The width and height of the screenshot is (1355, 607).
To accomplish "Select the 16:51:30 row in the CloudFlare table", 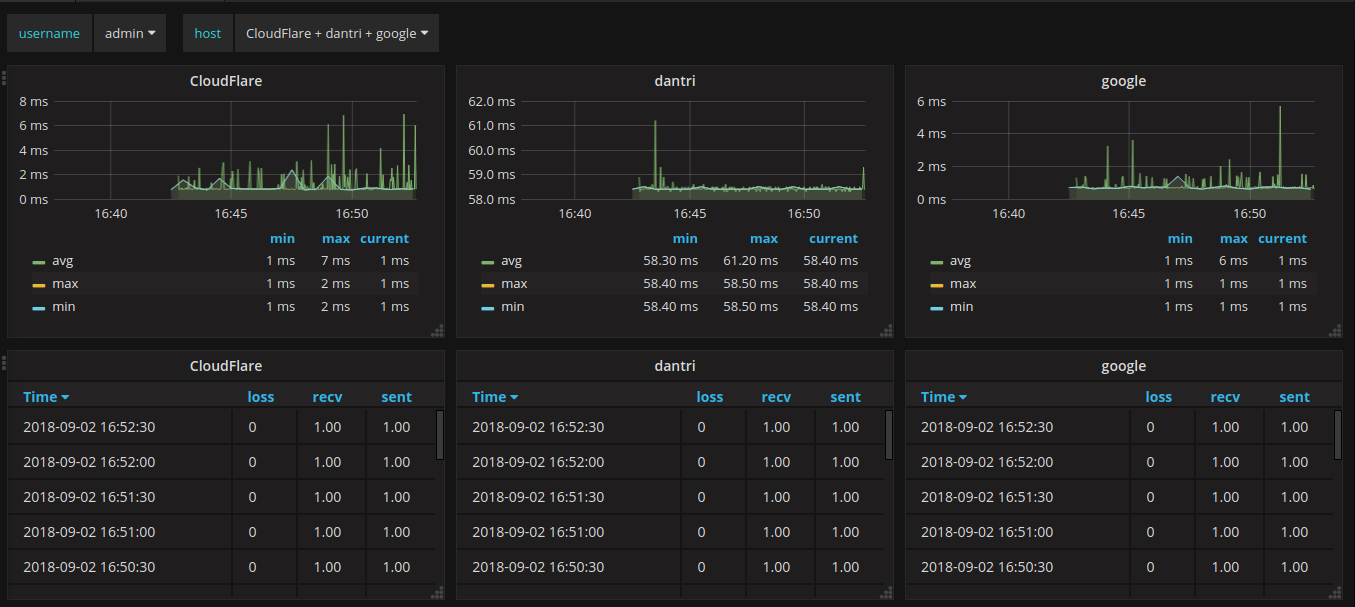I will pos(221,497).
